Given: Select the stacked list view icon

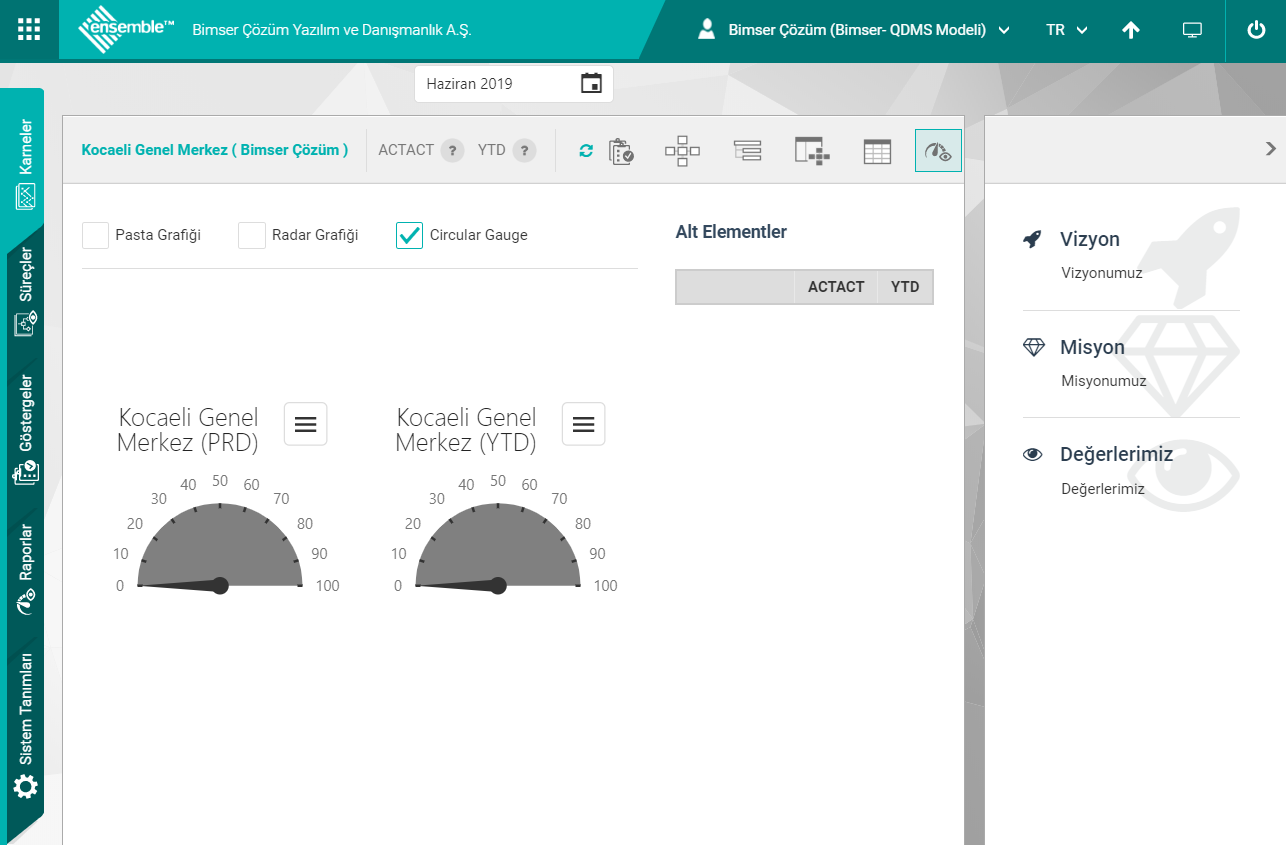Looking at the screenshot, I should click(x=747, y=151).
